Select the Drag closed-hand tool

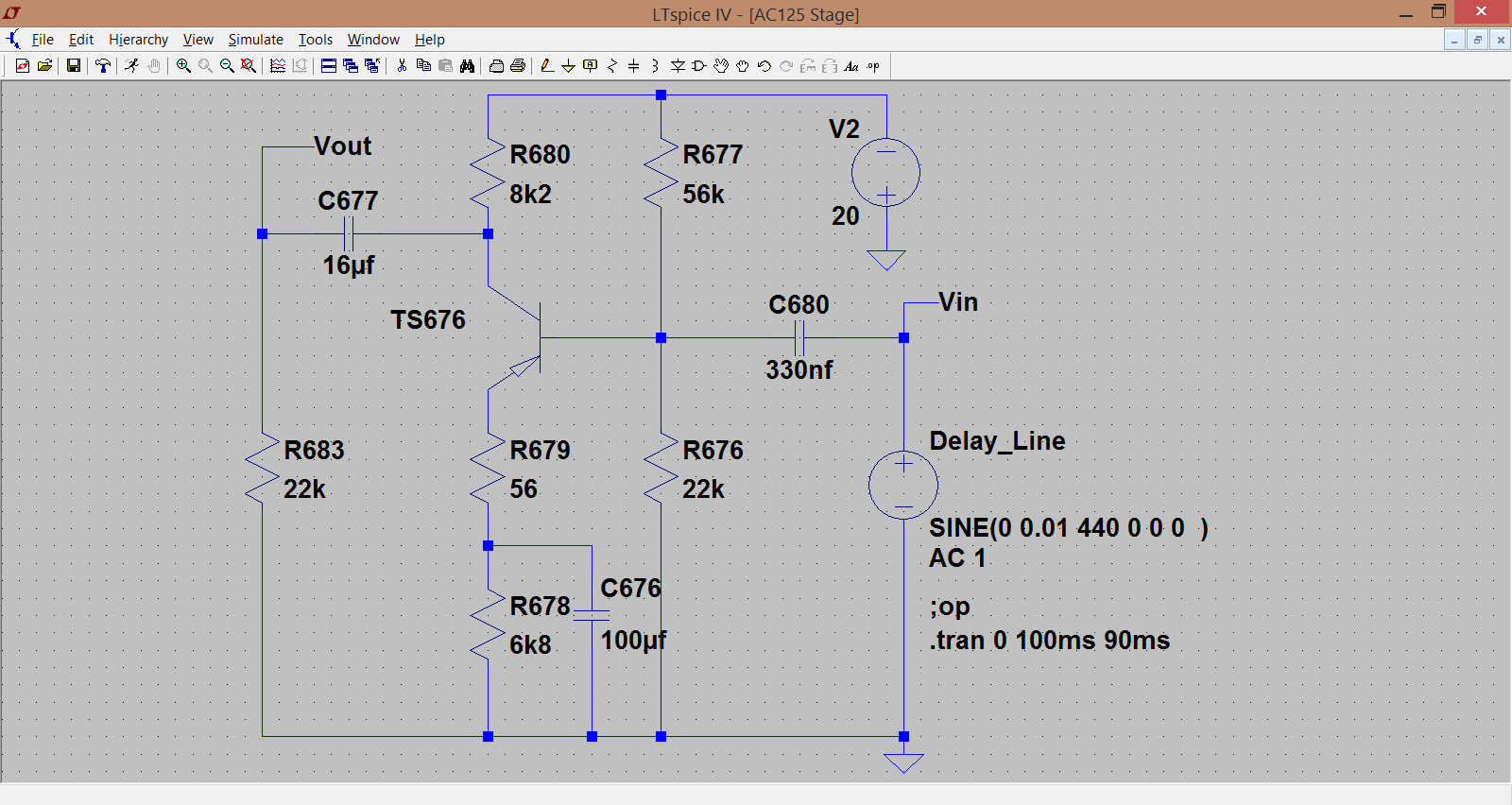pyautogui.click(x=743, y=65)
